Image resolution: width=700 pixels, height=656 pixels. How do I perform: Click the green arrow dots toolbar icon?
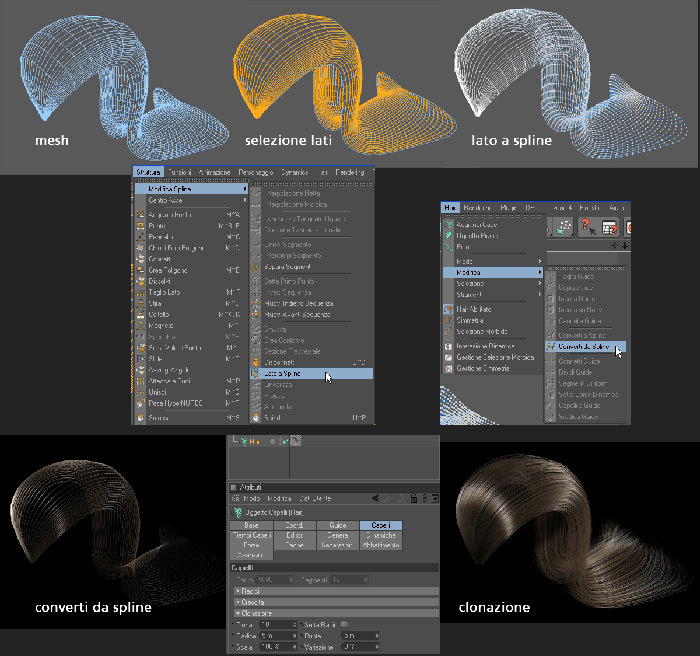564,227
